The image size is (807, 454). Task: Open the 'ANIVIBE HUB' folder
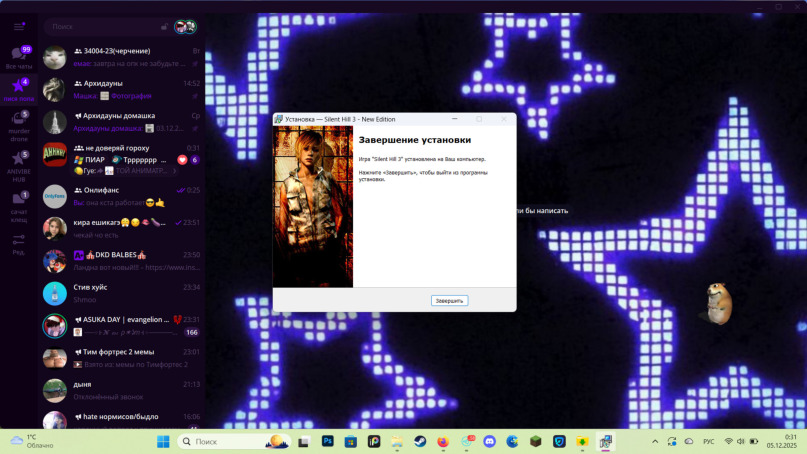[x=19, y=166]
